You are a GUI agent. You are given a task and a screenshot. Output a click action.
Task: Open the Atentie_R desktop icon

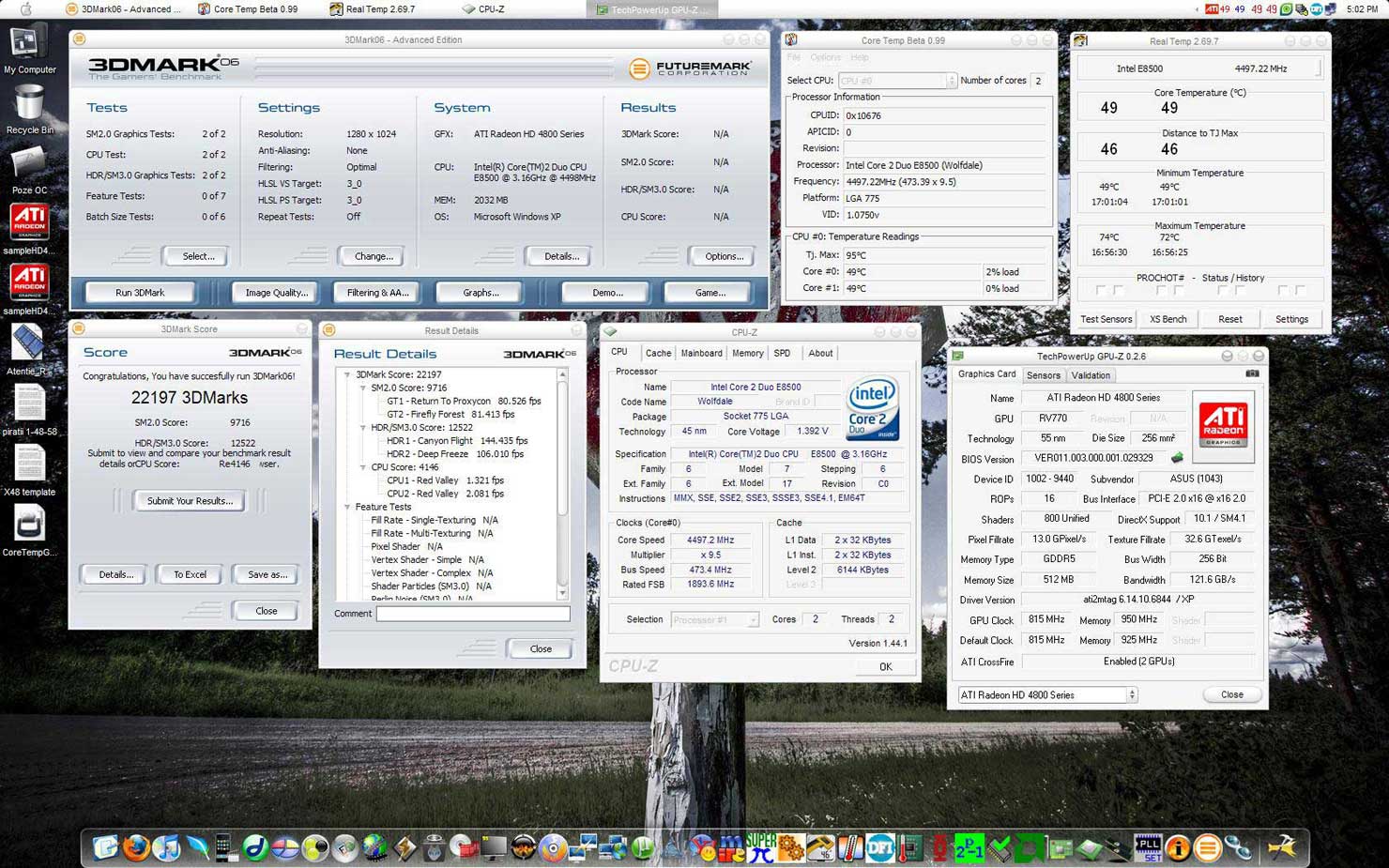point(29,350)
